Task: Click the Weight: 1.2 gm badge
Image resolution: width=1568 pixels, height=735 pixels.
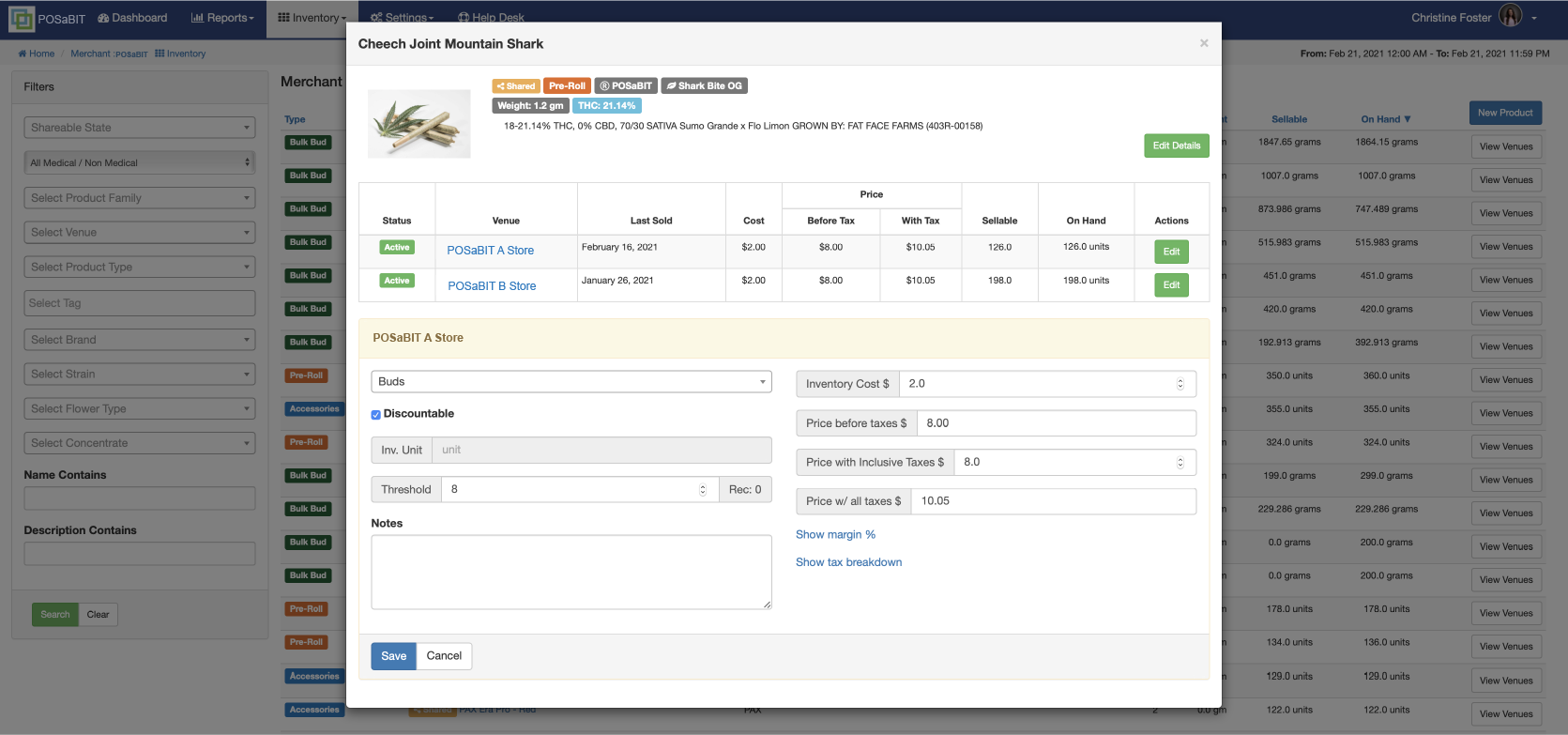Action: (530, 106)
